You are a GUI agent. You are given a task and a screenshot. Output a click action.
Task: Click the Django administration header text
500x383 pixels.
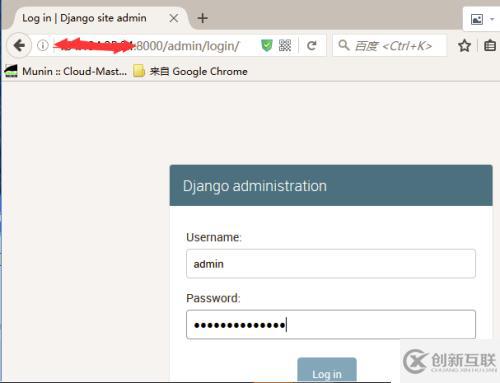pos(255,186)
